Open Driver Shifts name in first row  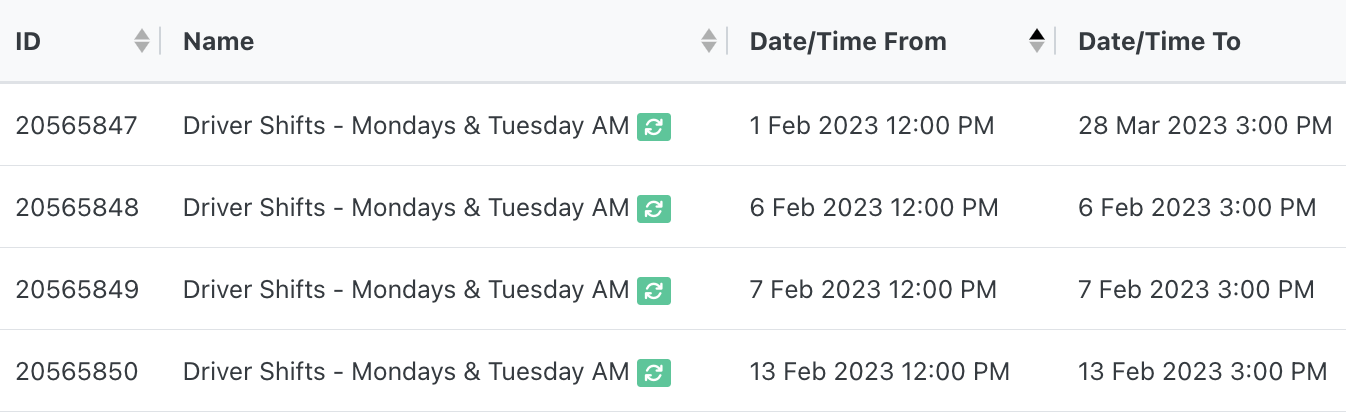tap(406, 126)
